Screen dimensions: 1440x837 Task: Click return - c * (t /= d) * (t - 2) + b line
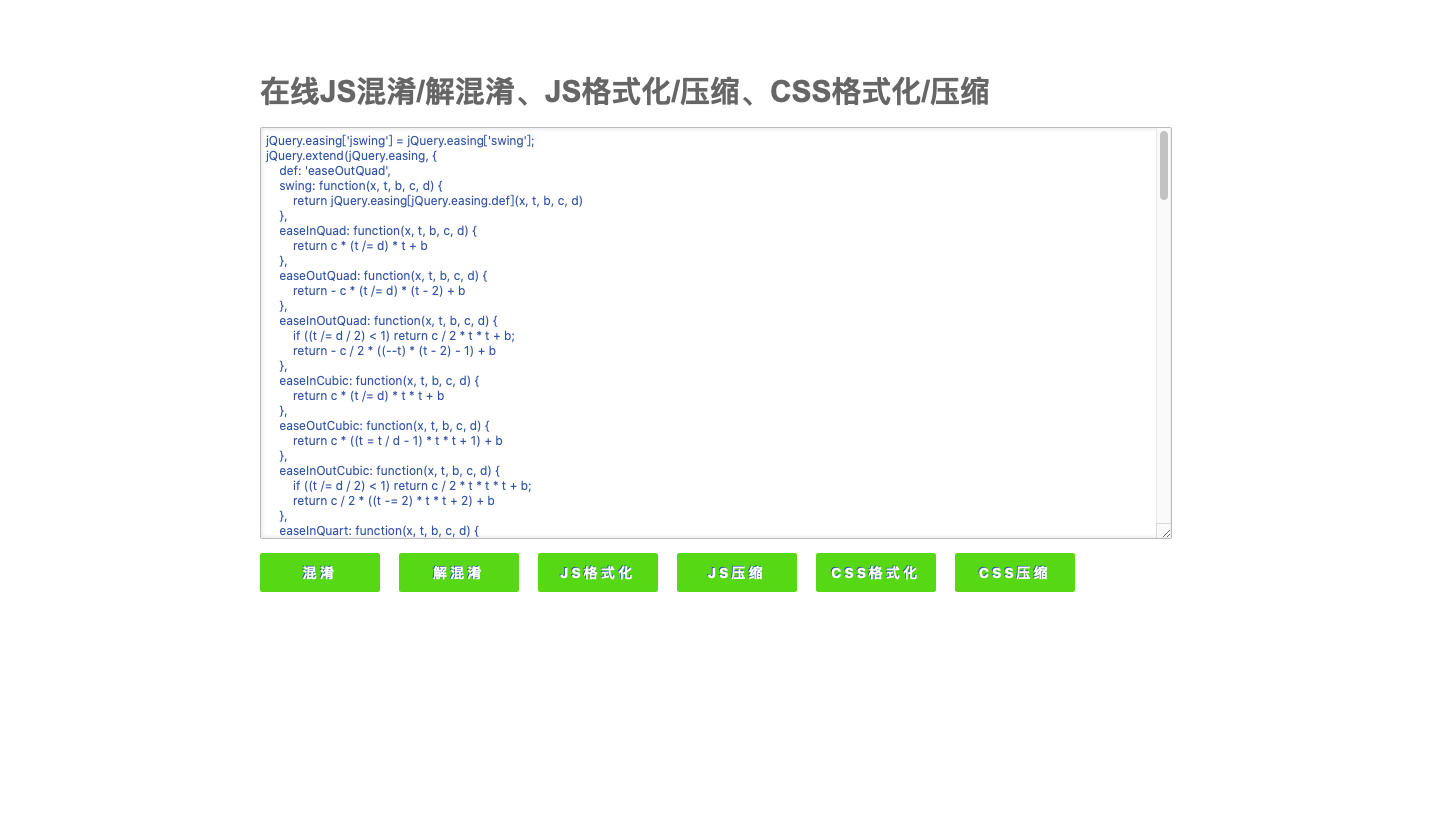point(379,291)
